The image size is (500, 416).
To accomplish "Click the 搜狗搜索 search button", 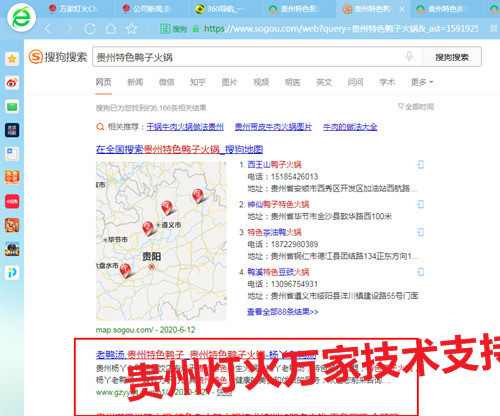I will pyautogui.click(x=452, y=57).
